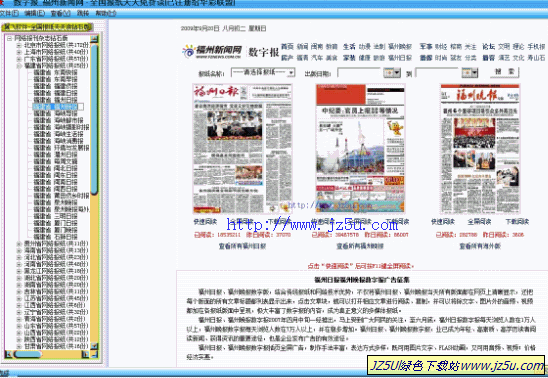Open the first publication date calendar icon
Viewport: 548px width, 378px height.
click(392, 73)
